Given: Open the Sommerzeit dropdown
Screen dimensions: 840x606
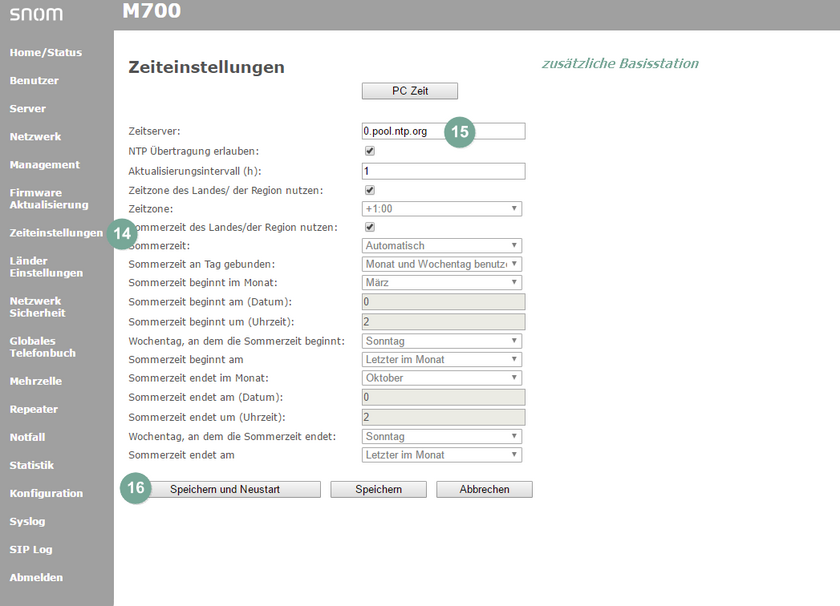Looking at the screenshot, I should pos(441,245).
